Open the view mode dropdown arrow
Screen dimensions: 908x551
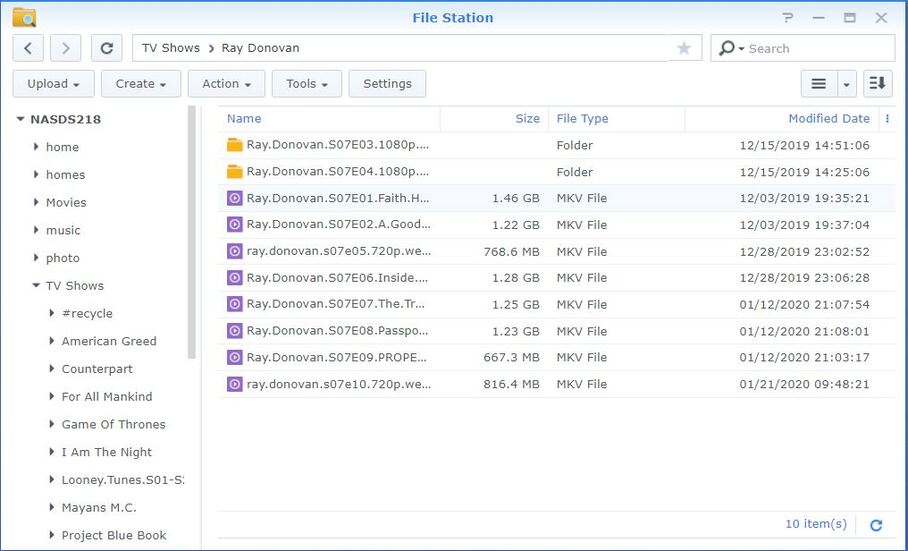(x=847, y=84)
